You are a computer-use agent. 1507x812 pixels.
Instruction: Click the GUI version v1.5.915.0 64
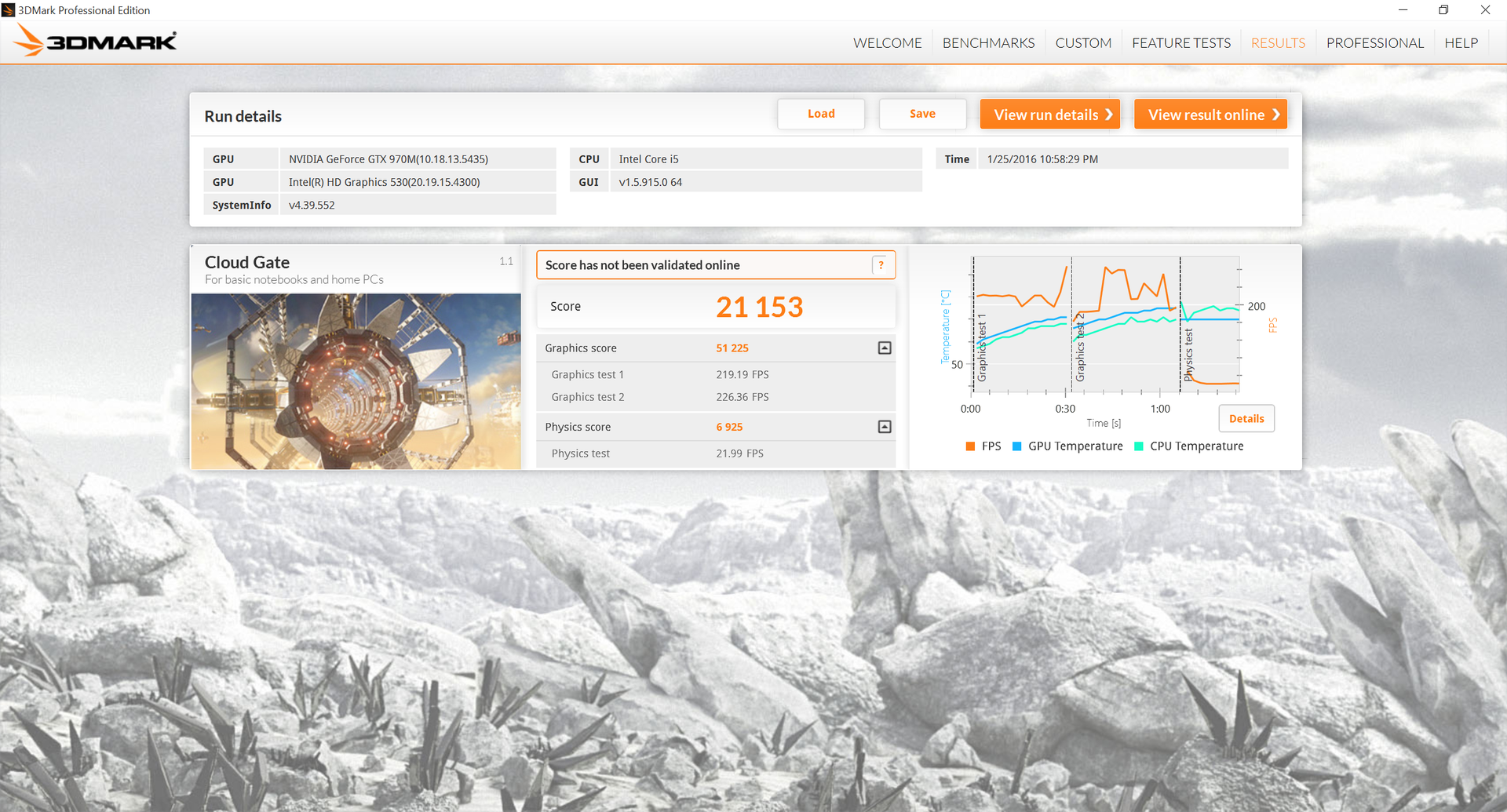pyautogui.click(x=650, y=182)
